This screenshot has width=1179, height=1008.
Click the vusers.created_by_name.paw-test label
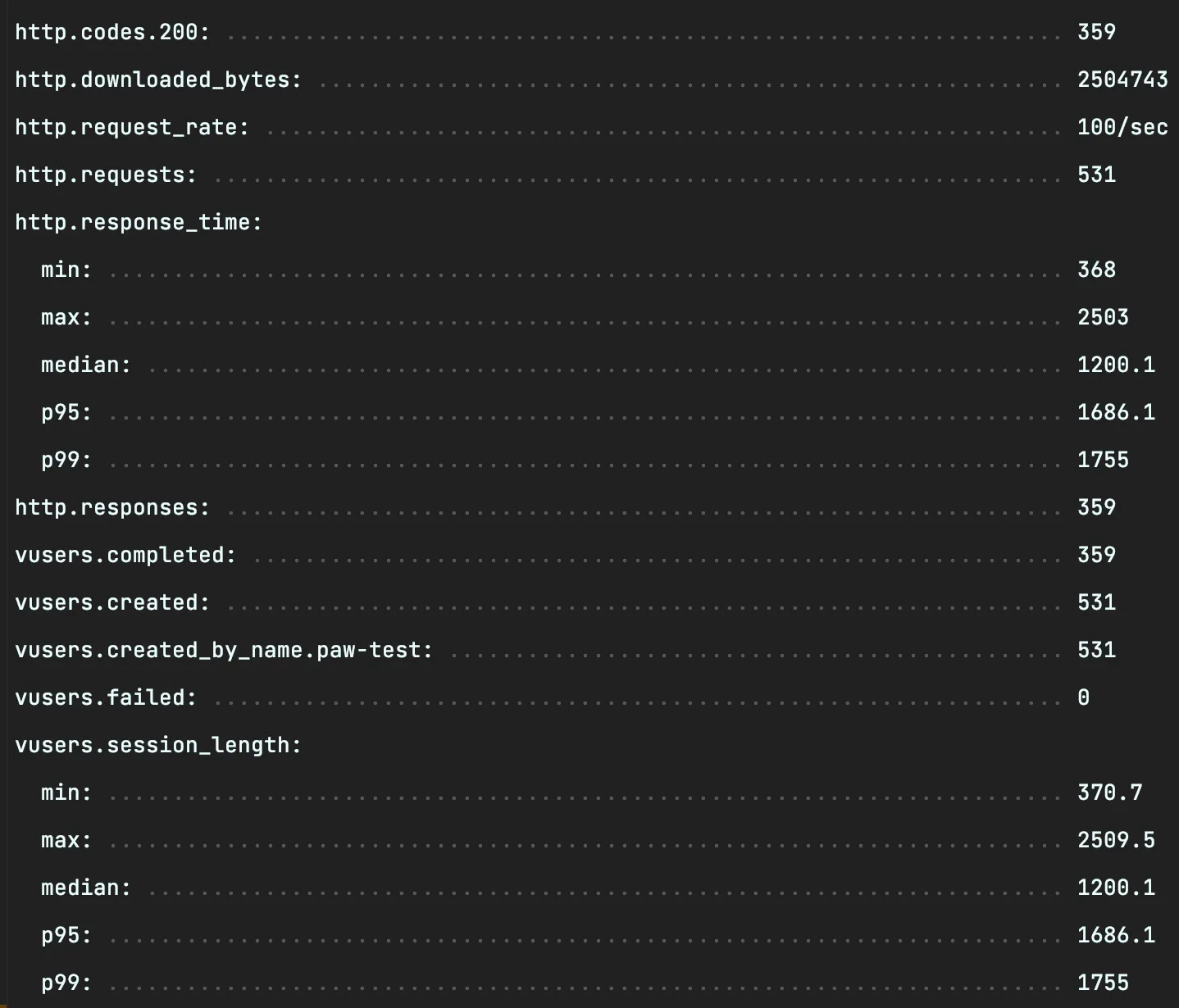[224, 650]
